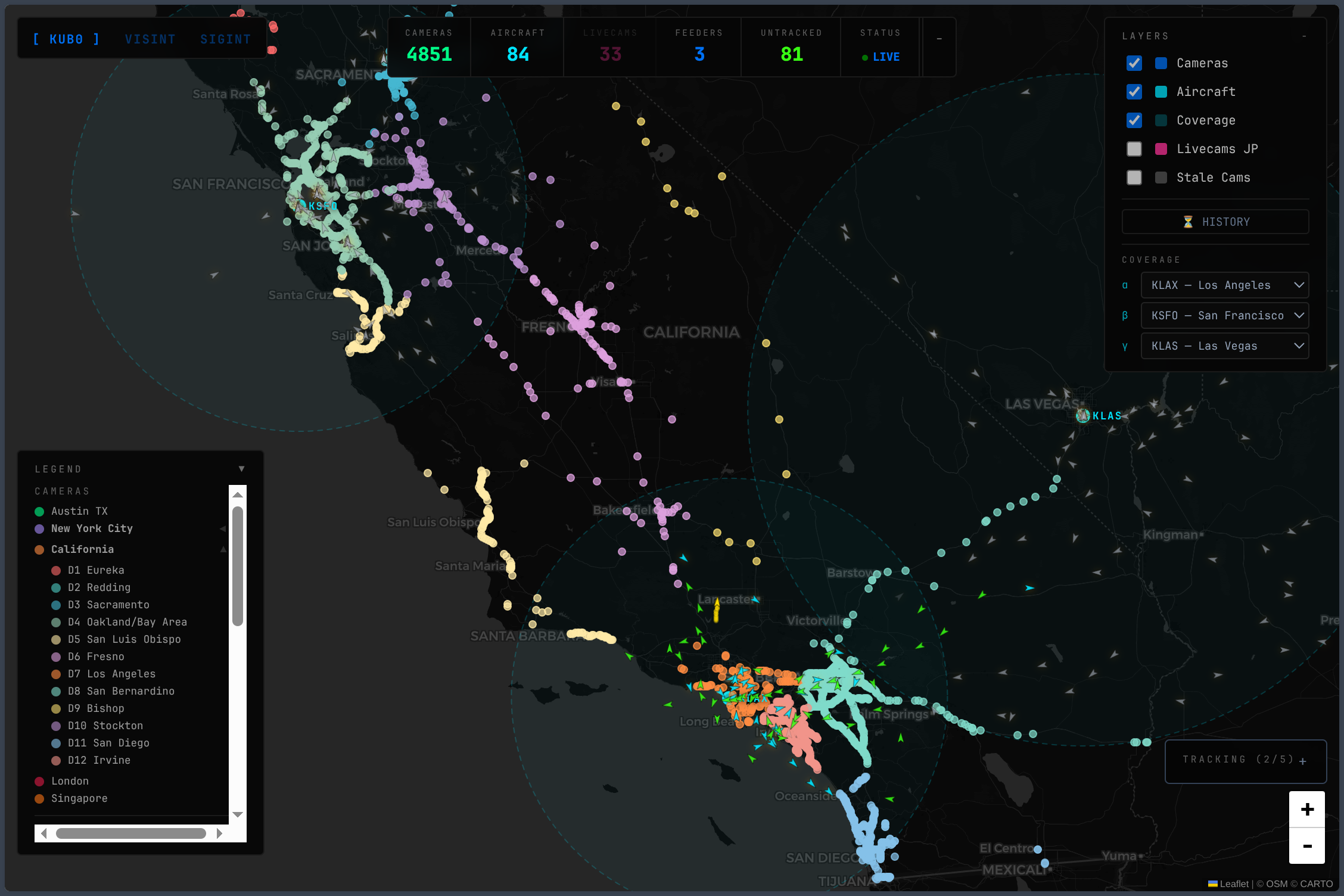
Task: Switch to the SIGINT tab
Action: (x=225, y=39)
